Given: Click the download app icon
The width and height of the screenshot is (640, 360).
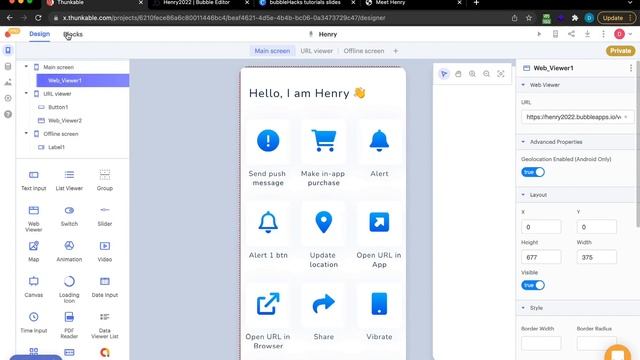Looking at the screenshot, I should point(587,34).
